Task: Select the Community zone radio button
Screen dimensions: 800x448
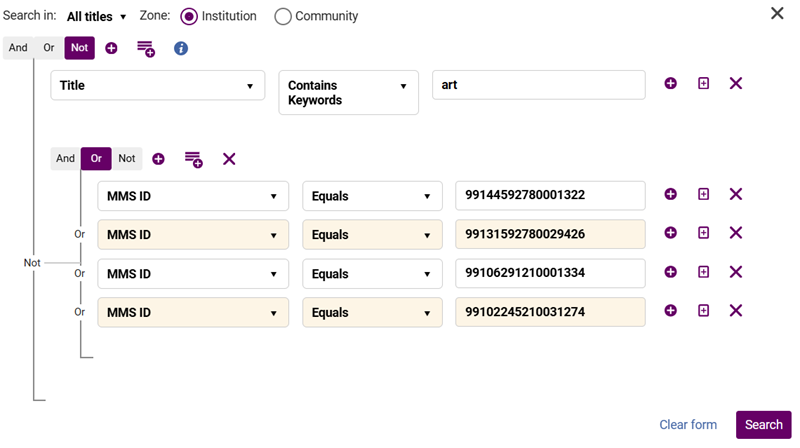Action: click(x=283, y=16)
